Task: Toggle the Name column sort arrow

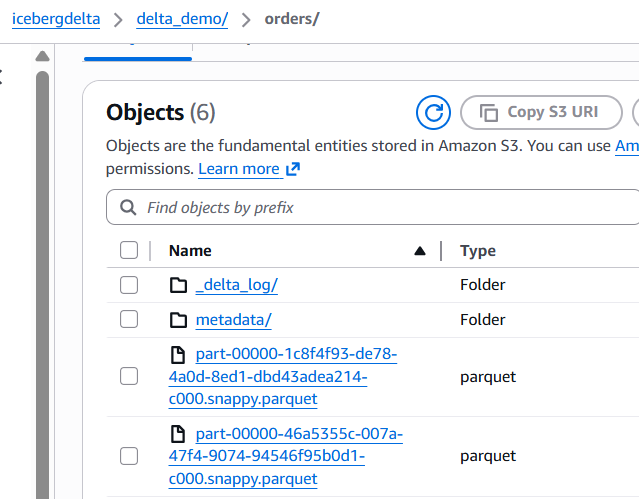Action: pos(420,251)
